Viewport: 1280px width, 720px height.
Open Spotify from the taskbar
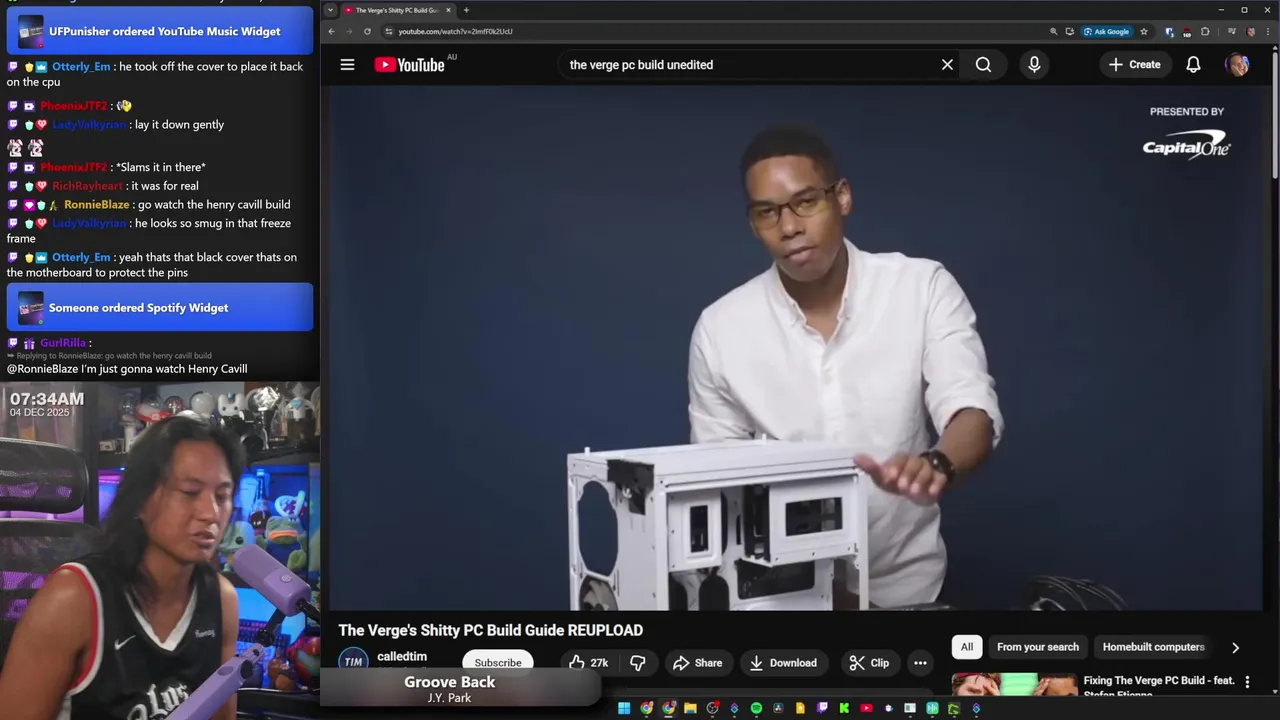[x=756, y=708]
